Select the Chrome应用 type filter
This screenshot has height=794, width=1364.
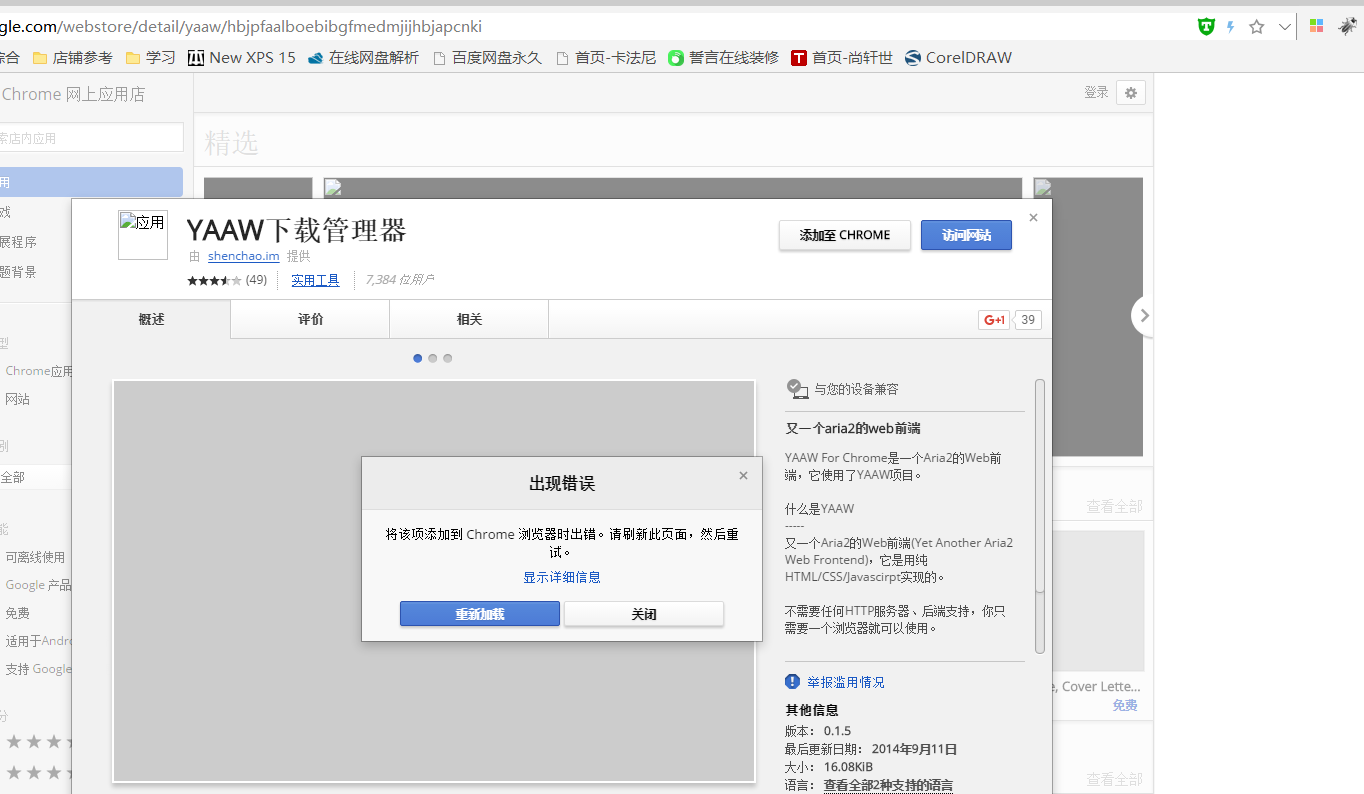coord(39,371)
